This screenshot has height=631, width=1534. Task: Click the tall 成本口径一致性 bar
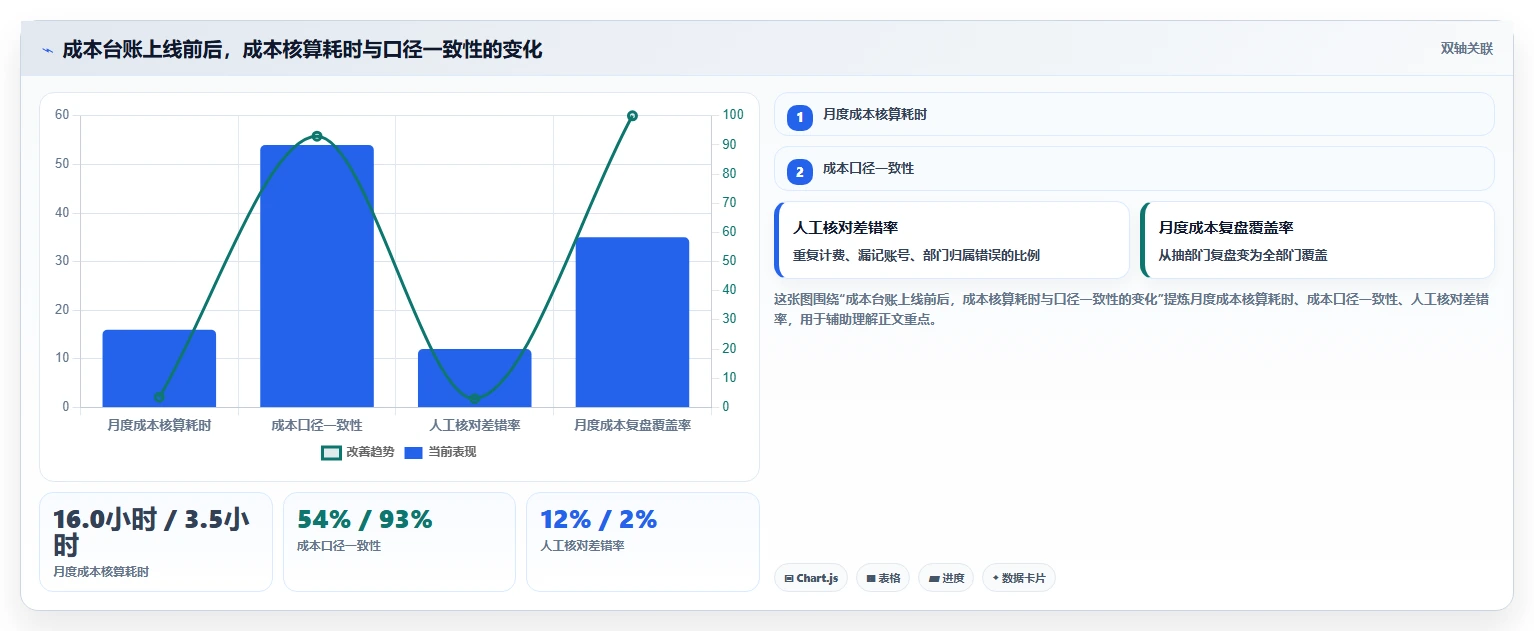pyautogui.click(x=317, y=276)
